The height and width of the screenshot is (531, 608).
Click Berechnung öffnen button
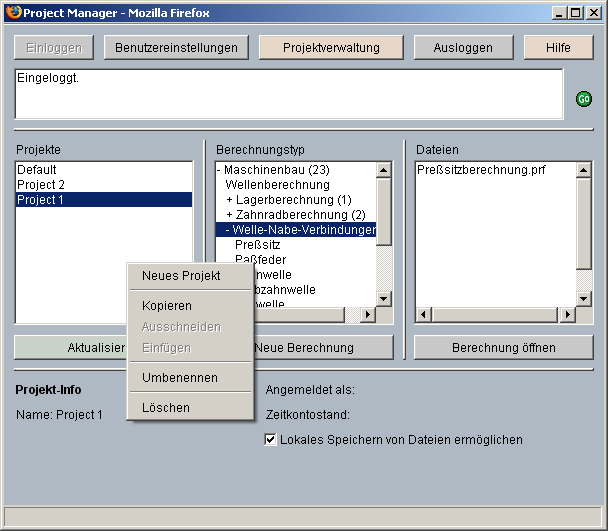point(504,348)
